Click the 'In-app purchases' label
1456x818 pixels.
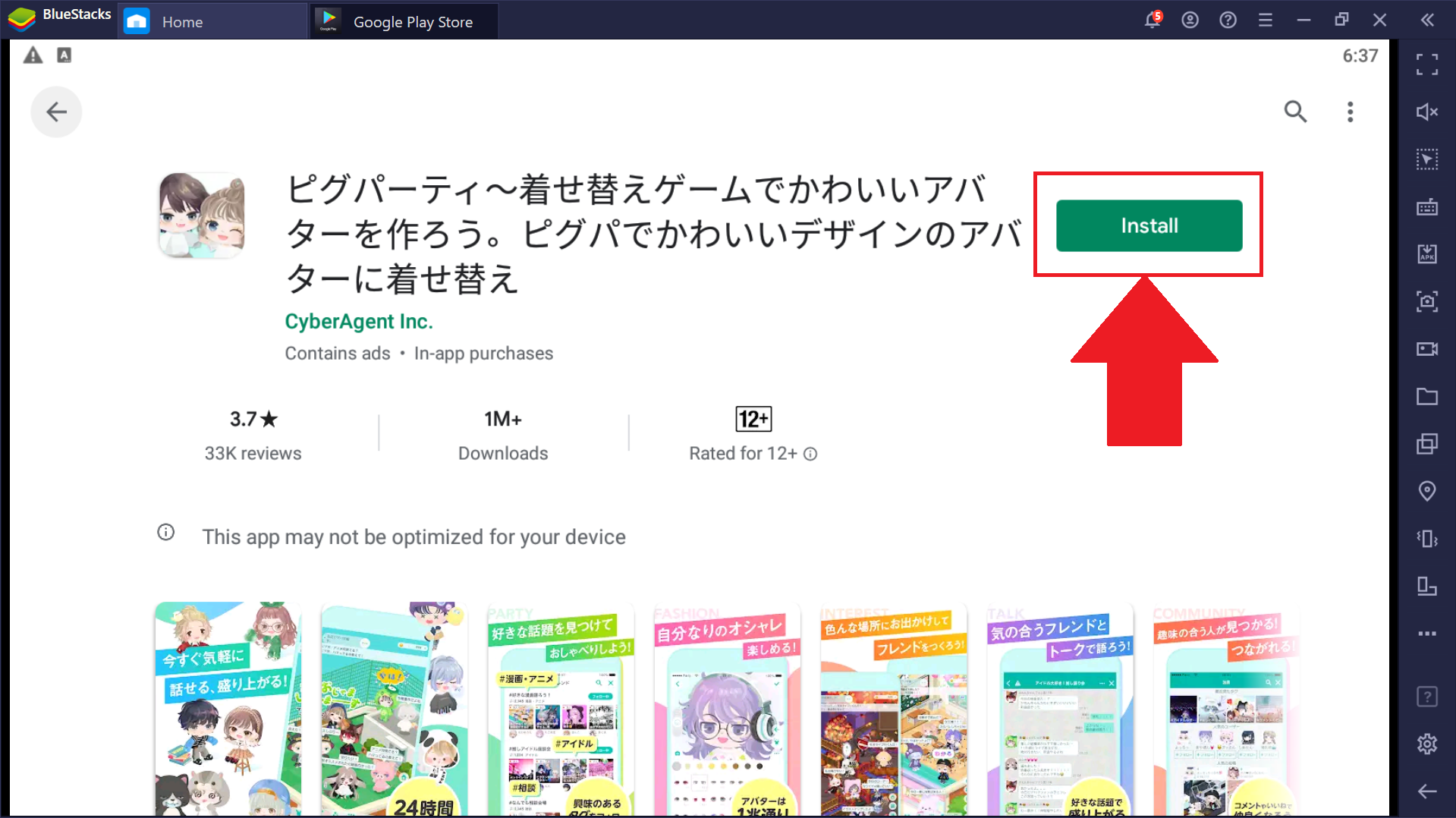[483, 354]
